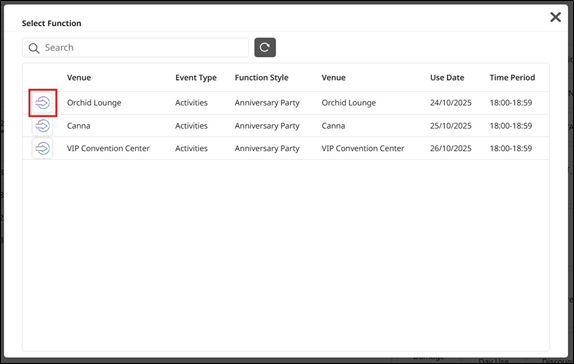
Task: Click Orchid Lounge in first Venue column
Action: click(94, 103)
